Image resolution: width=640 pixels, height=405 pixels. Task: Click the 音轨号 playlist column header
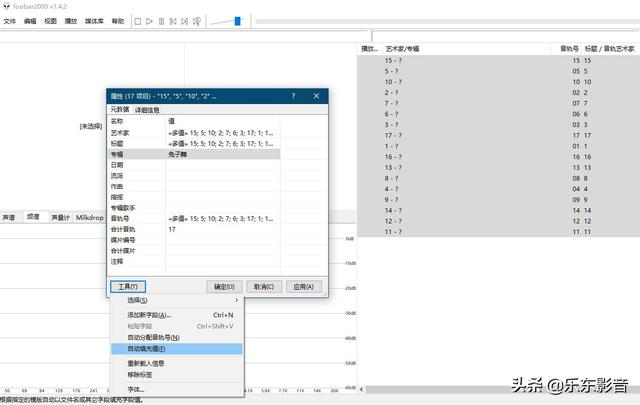pos(569,49)
